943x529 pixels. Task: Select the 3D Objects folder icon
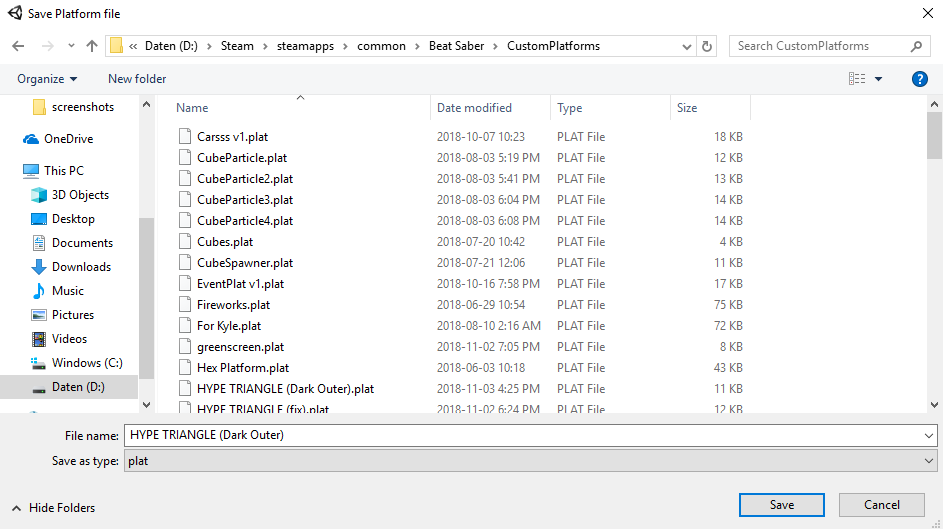39,195
